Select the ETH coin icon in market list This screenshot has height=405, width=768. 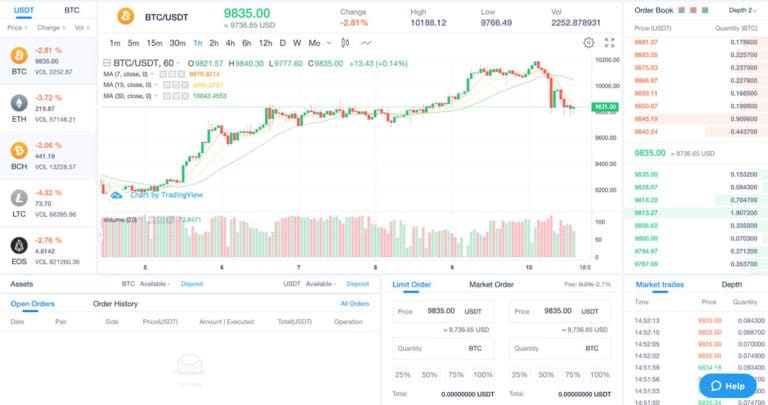coord(19,103)
